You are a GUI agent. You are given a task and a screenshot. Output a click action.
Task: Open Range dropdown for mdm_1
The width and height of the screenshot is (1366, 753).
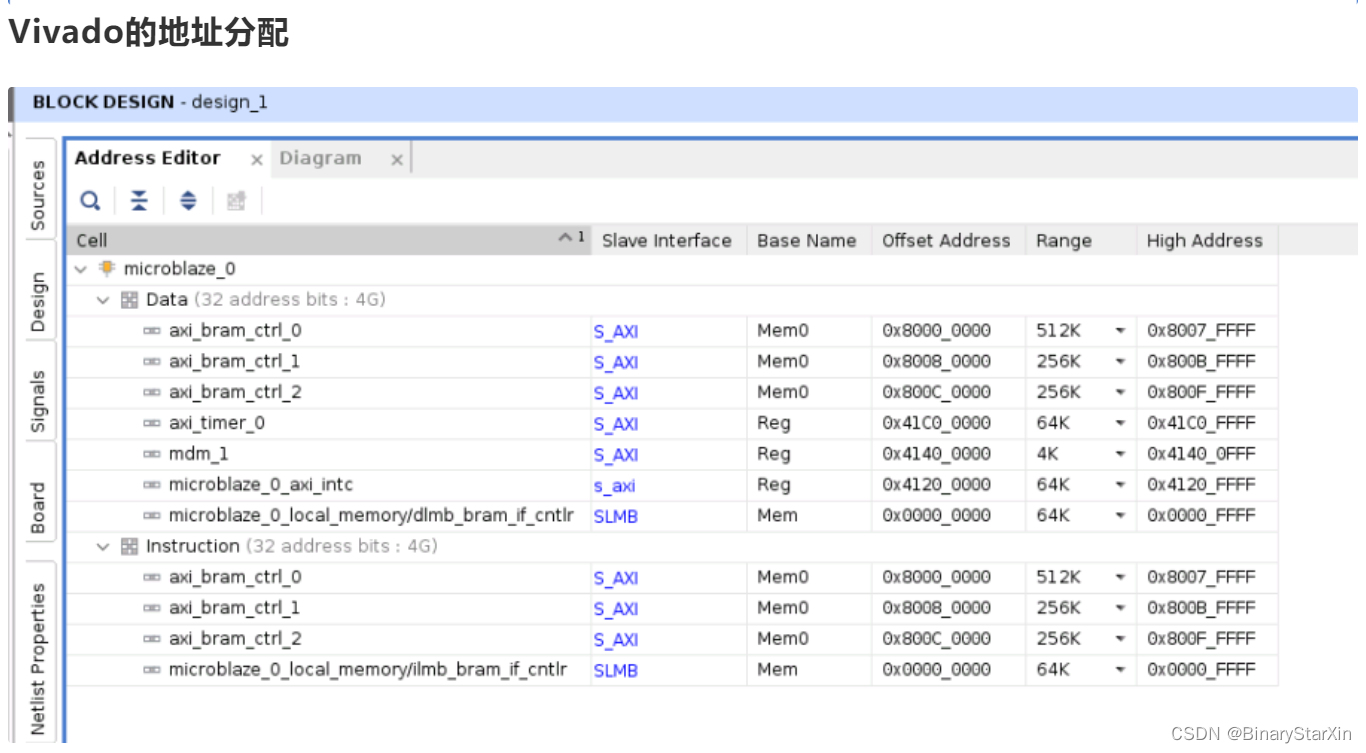coord(1120,455)
